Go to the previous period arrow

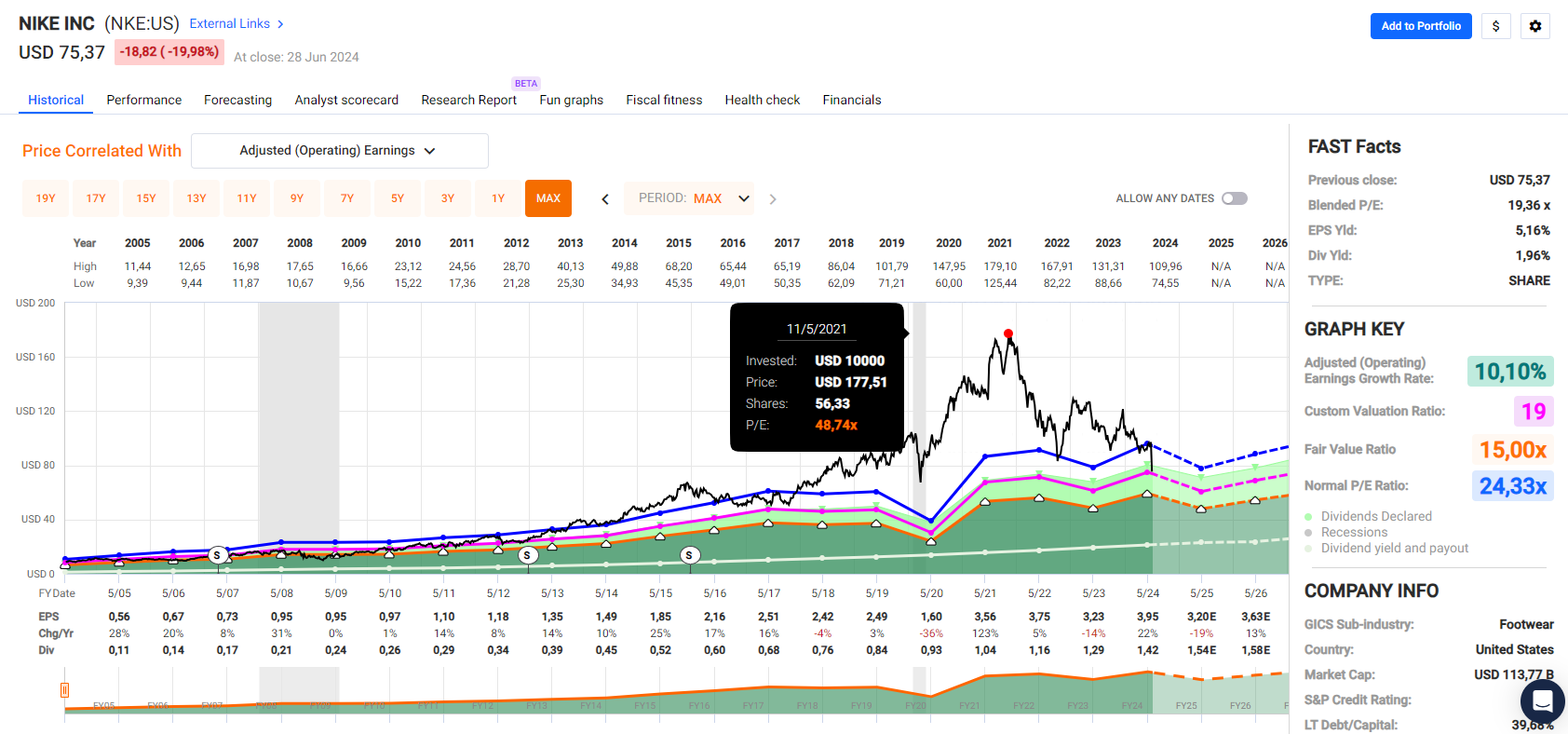(605, 198)
